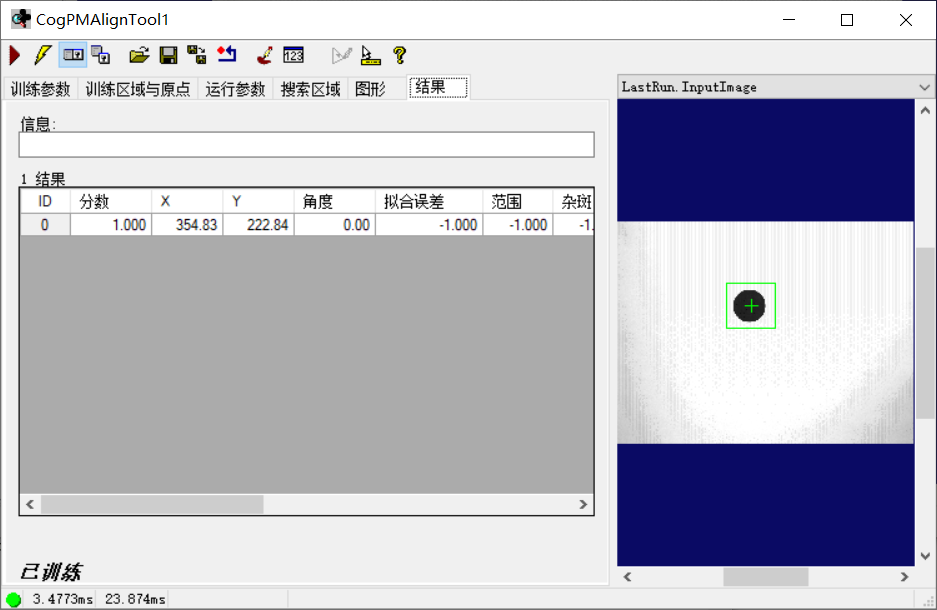The width and height of the screenshot is (937, 610).
Task: Open help with the yellow question mark icon
Action: coord(400,55)
